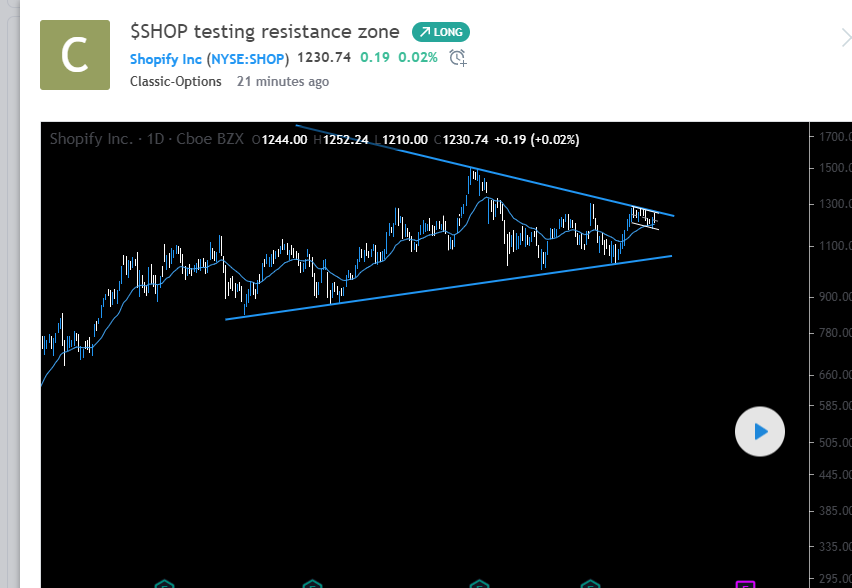
Task: Click the LONG position badge
Action: 441,32
